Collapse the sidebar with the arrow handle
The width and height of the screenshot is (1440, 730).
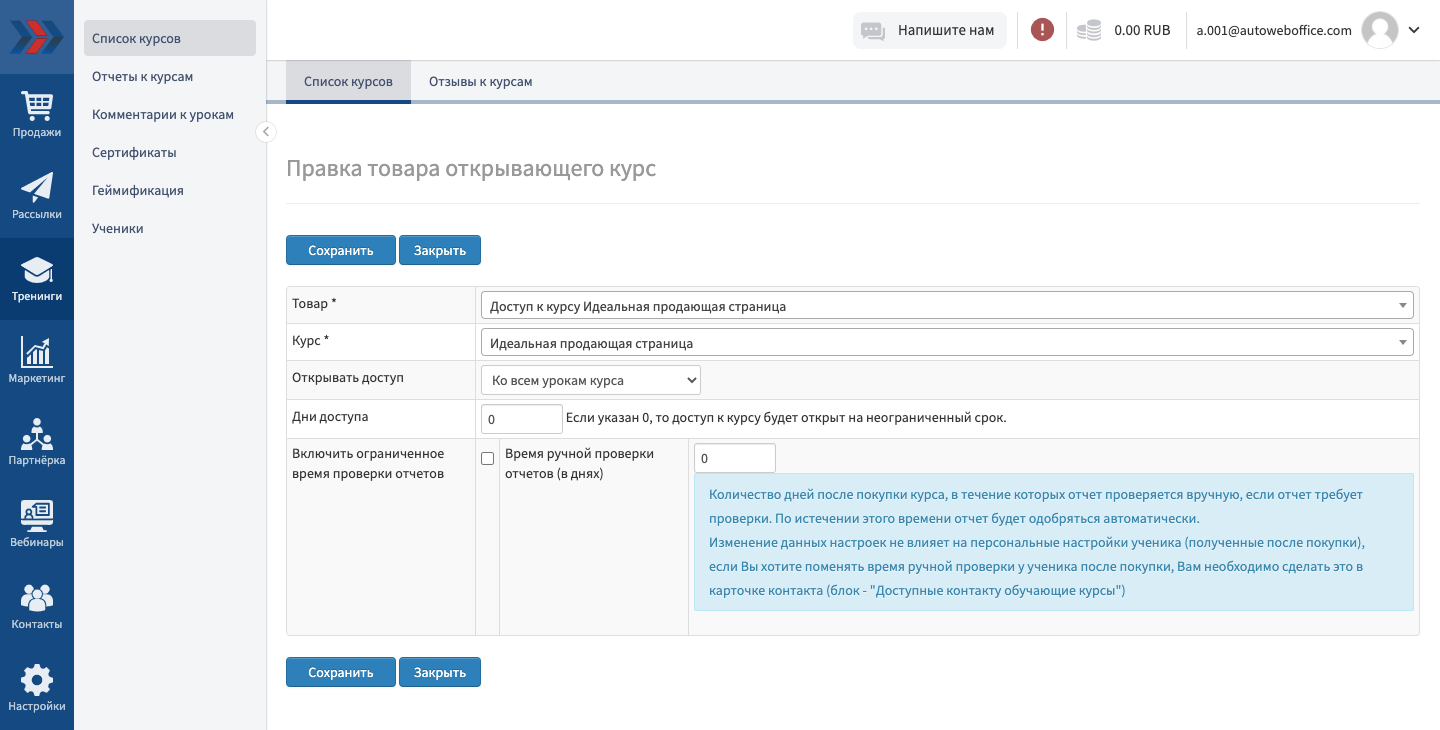pyautogui.click(x=265, y=131)
